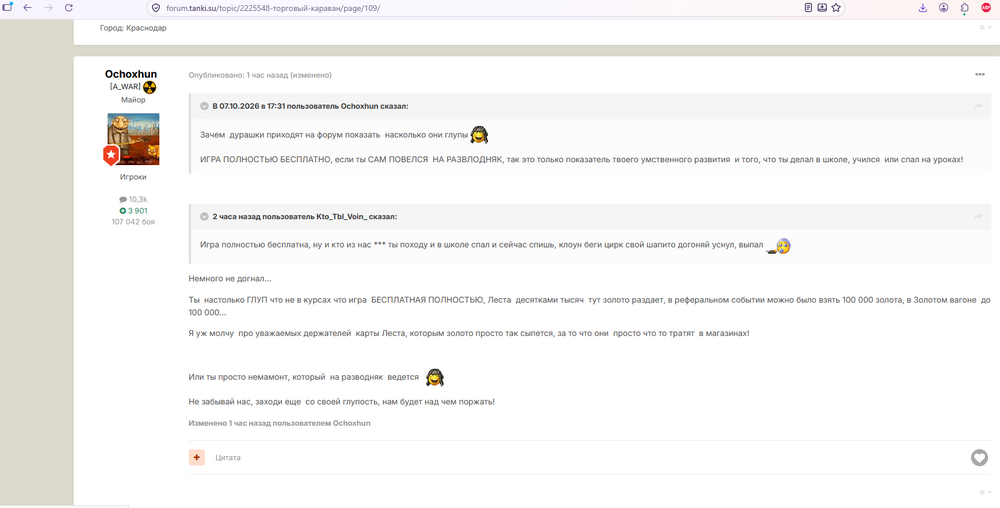
Task: Click the green 3 901 reputation value
Action: point(133,210)
